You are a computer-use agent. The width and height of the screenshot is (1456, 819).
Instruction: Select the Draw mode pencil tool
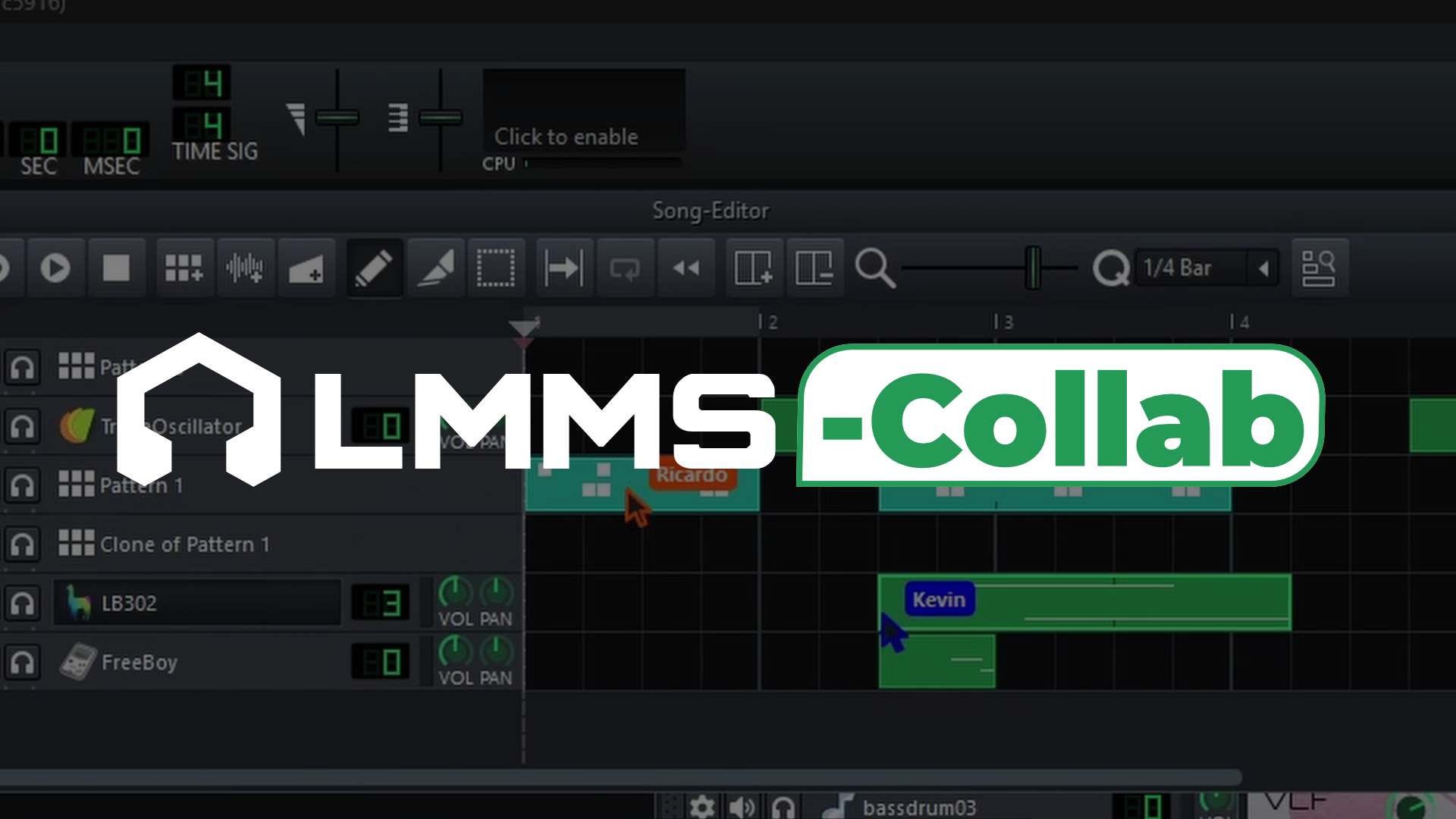click(375, 268)
